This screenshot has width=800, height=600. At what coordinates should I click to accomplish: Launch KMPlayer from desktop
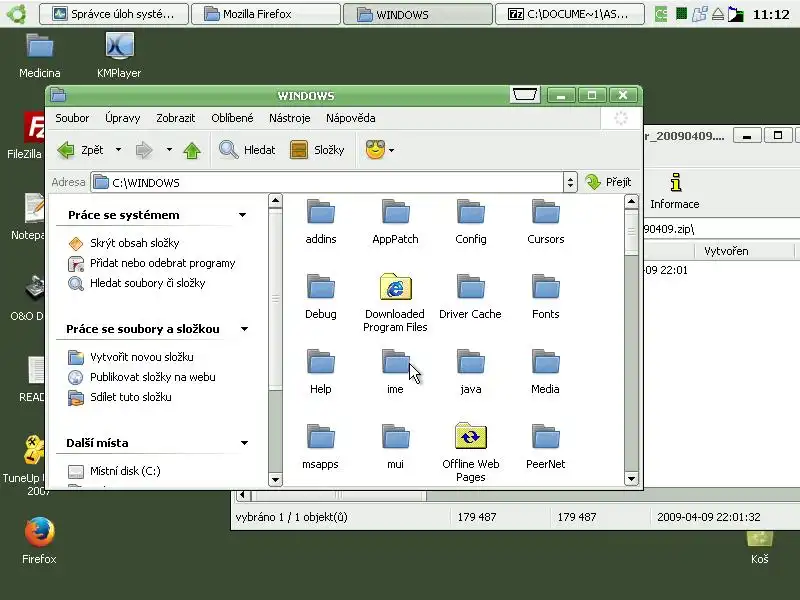(119, 56)
